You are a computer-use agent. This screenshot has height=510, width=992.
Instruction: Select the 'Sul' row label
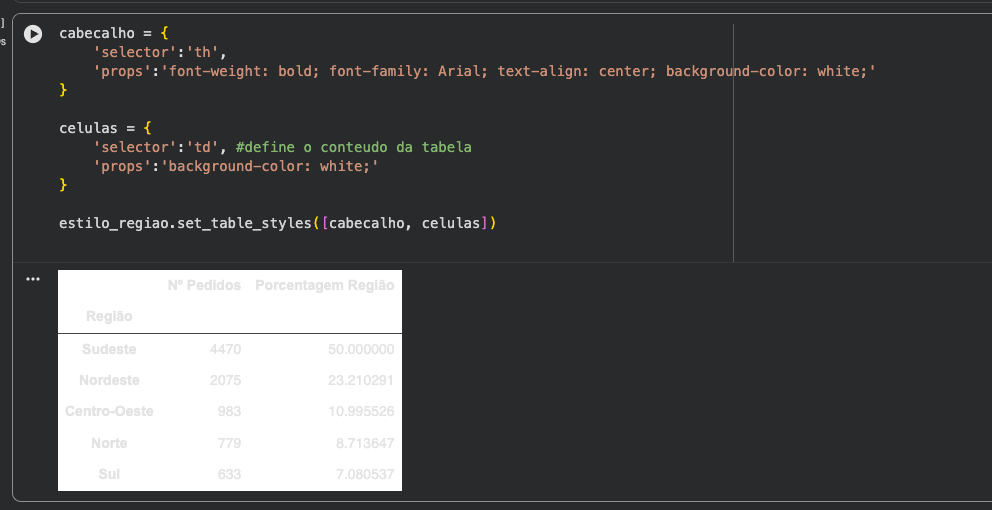click(109, 474)
